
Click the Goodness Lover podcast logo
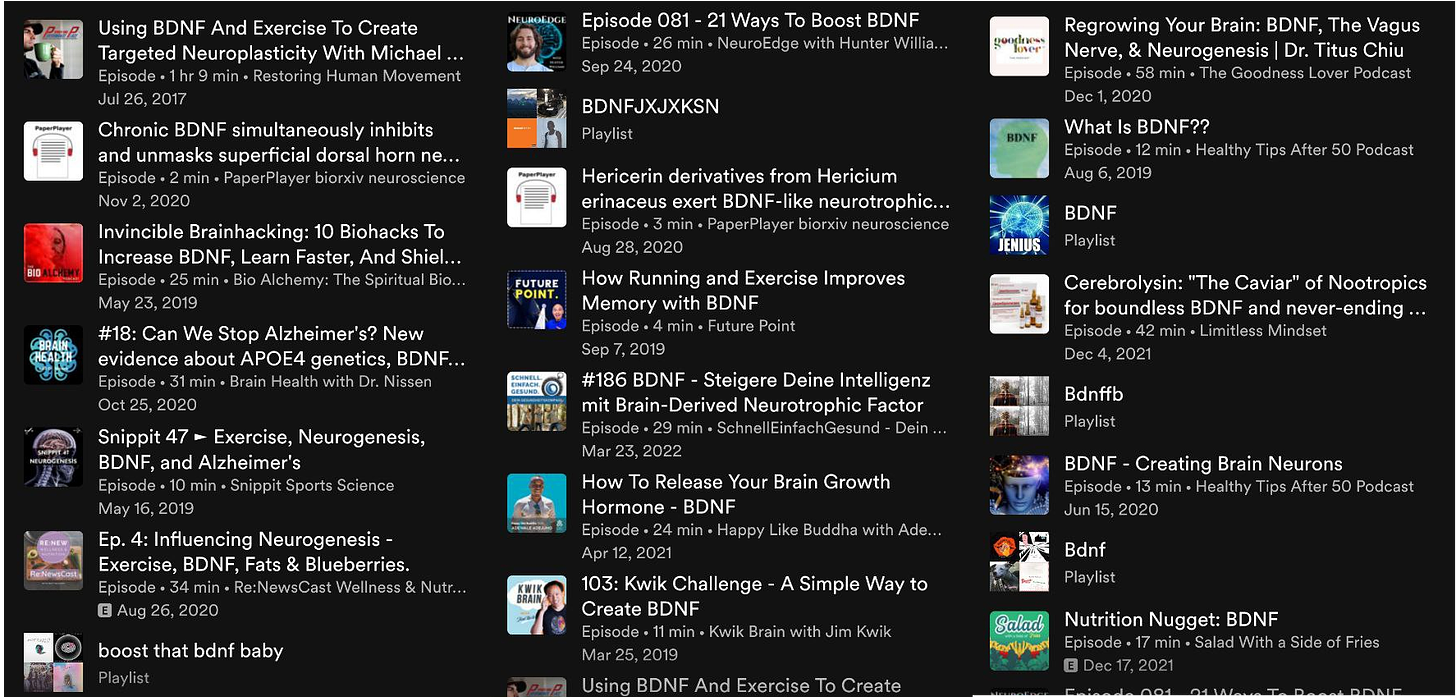1019,47
